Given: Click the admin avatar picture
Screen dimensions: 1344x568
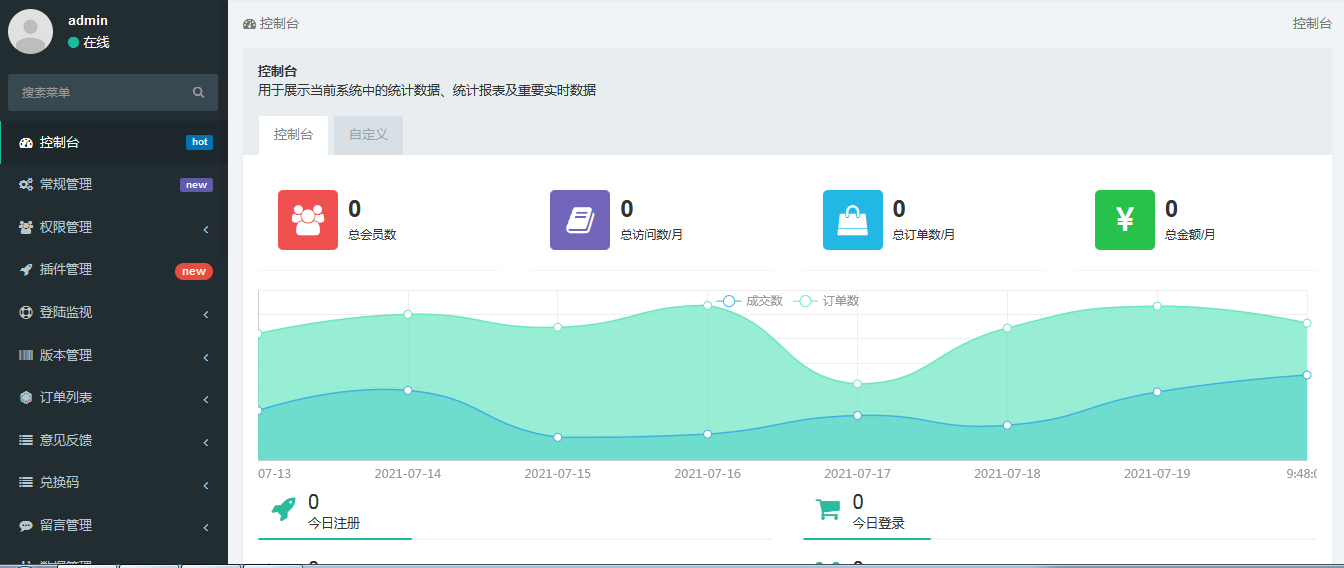Looking at the screenshot, I should (x=31, y=31).
